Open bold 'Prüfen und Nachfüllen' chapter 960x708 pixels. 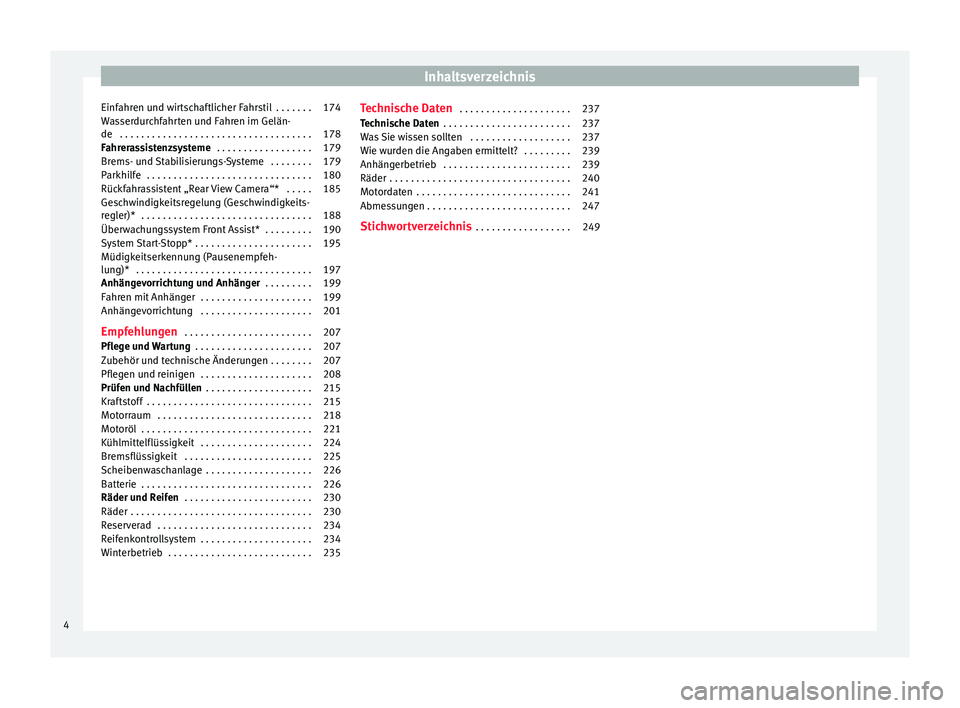(x=220, y=388)
